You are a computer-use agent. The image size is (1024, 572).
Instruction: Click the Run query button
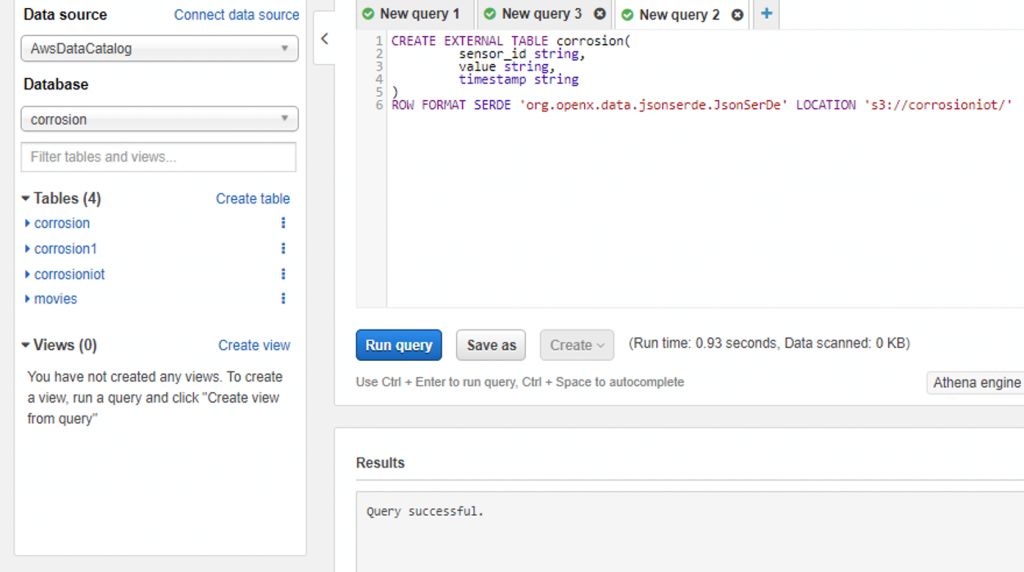coord(399,345)
